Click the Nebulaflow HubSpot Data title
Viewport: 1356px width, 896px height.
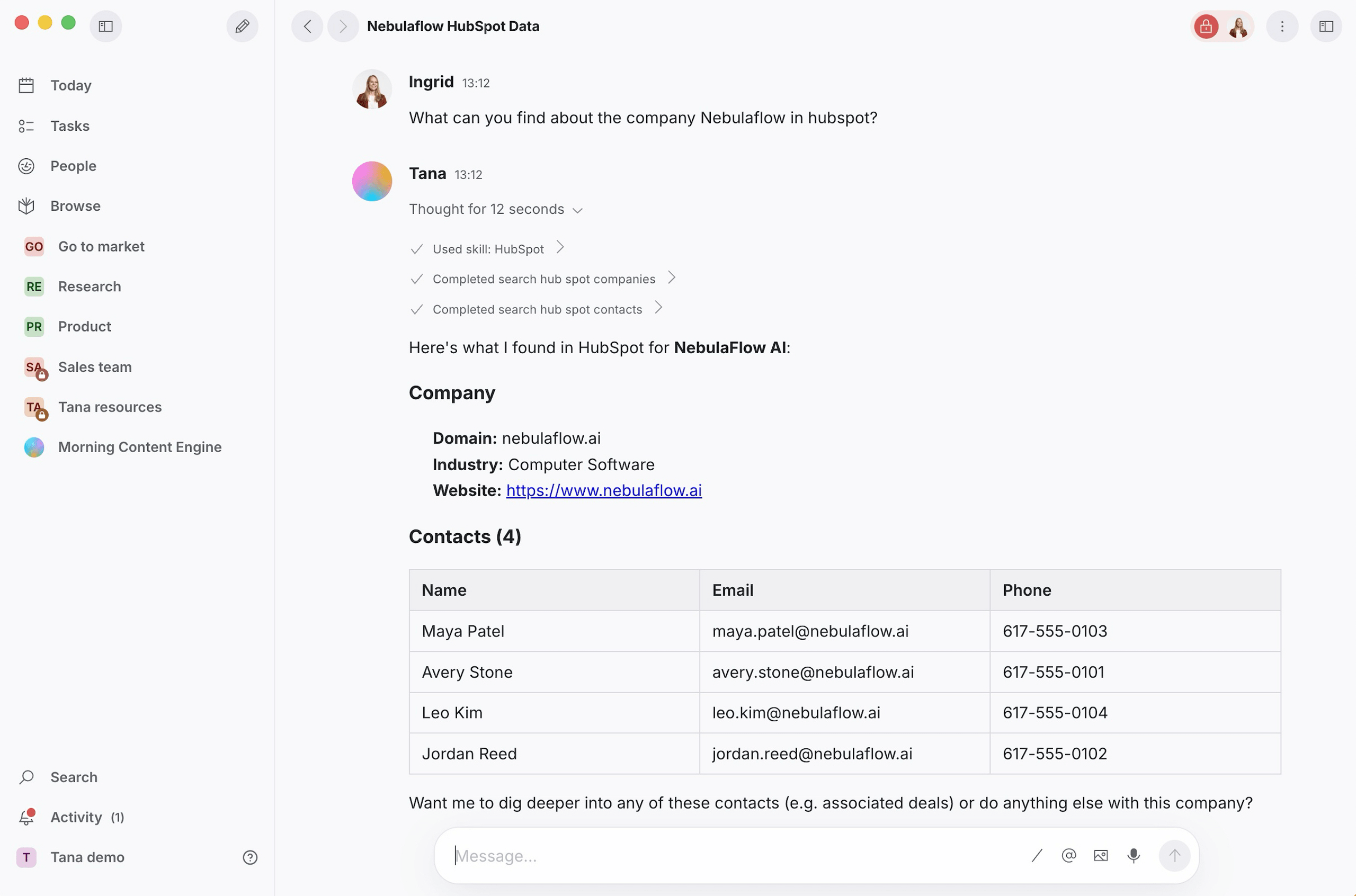coord(453,26)
